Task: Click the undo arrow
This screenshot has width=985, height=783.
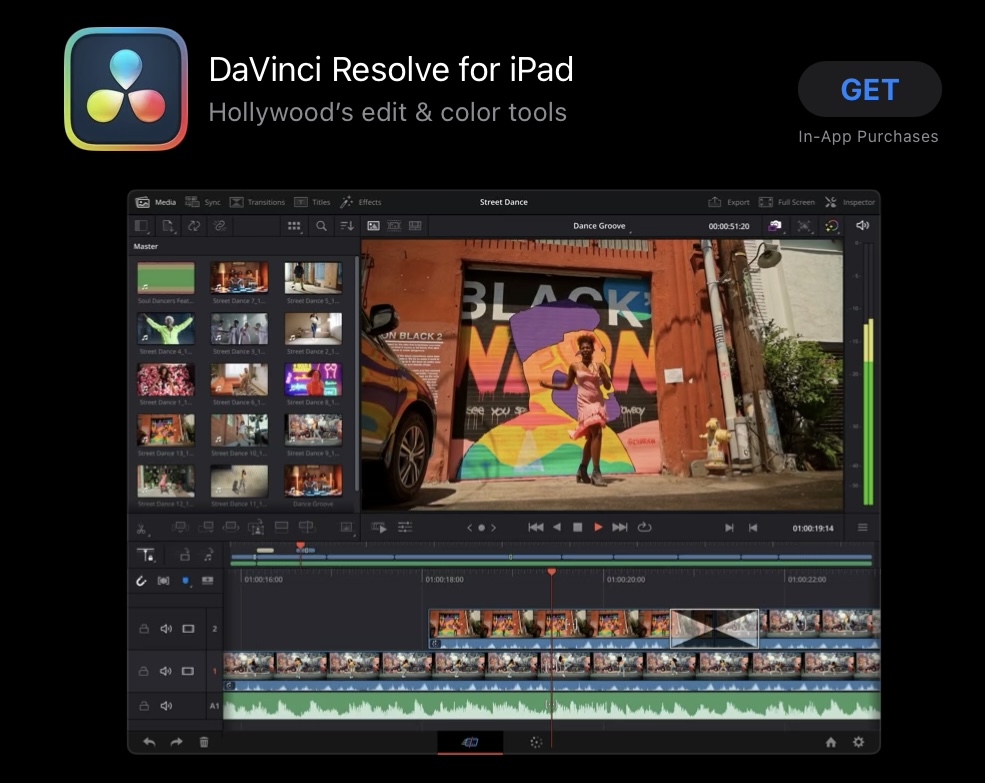Action: 149,742
